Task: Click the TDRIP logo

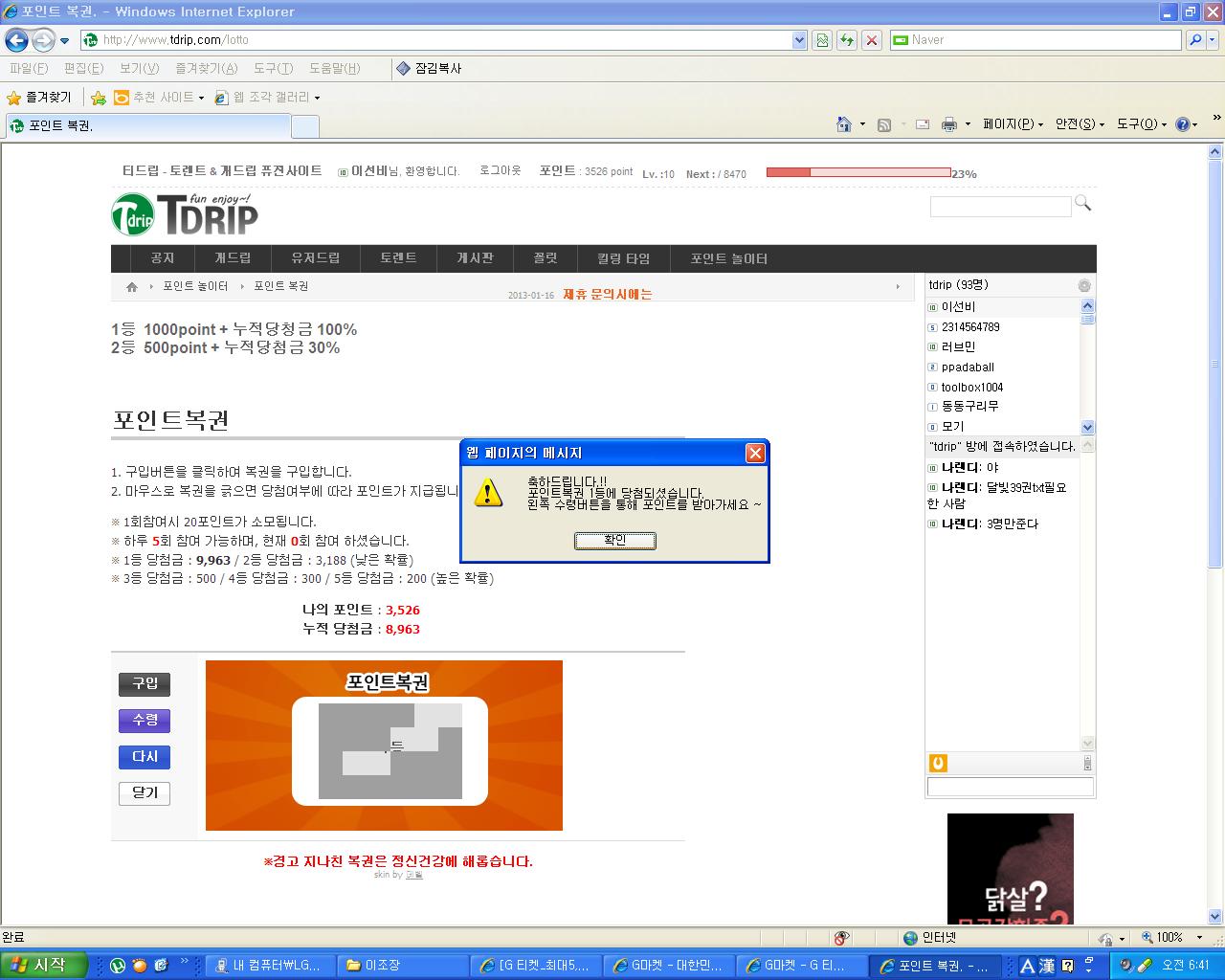Action: click(185, 213)
